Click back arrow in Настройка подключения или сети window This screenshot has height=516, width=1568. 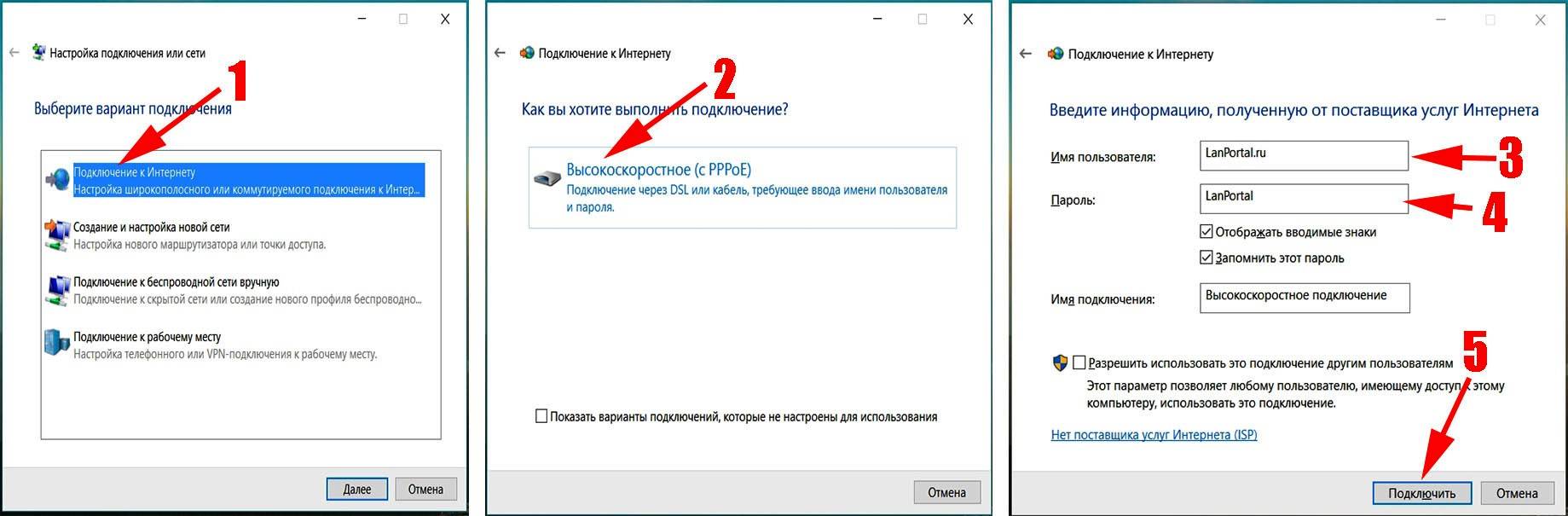(x=14, y=53)
